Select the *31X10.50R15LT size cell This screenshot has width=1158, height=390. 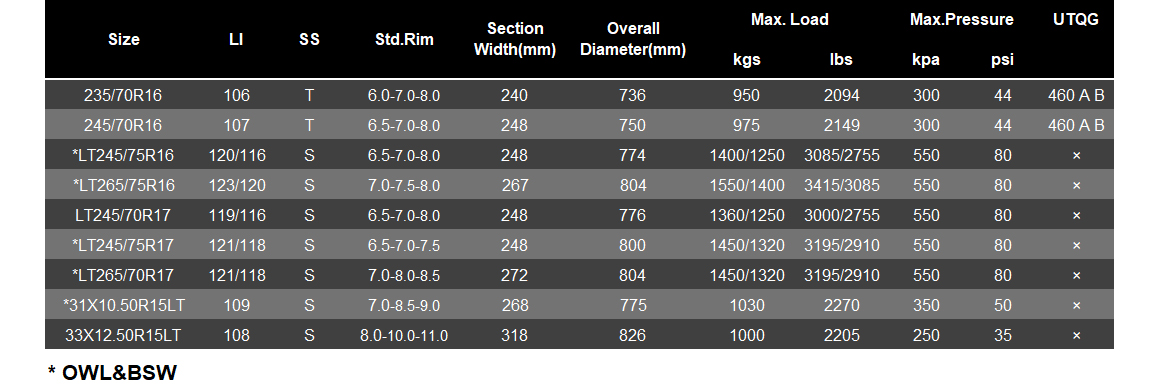coord(123,305)
